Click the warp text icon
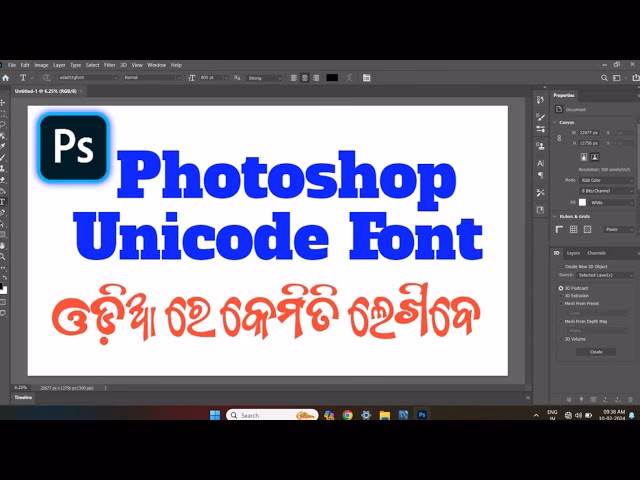This screenshot has height=480, width=640. [x=349, y=78]
